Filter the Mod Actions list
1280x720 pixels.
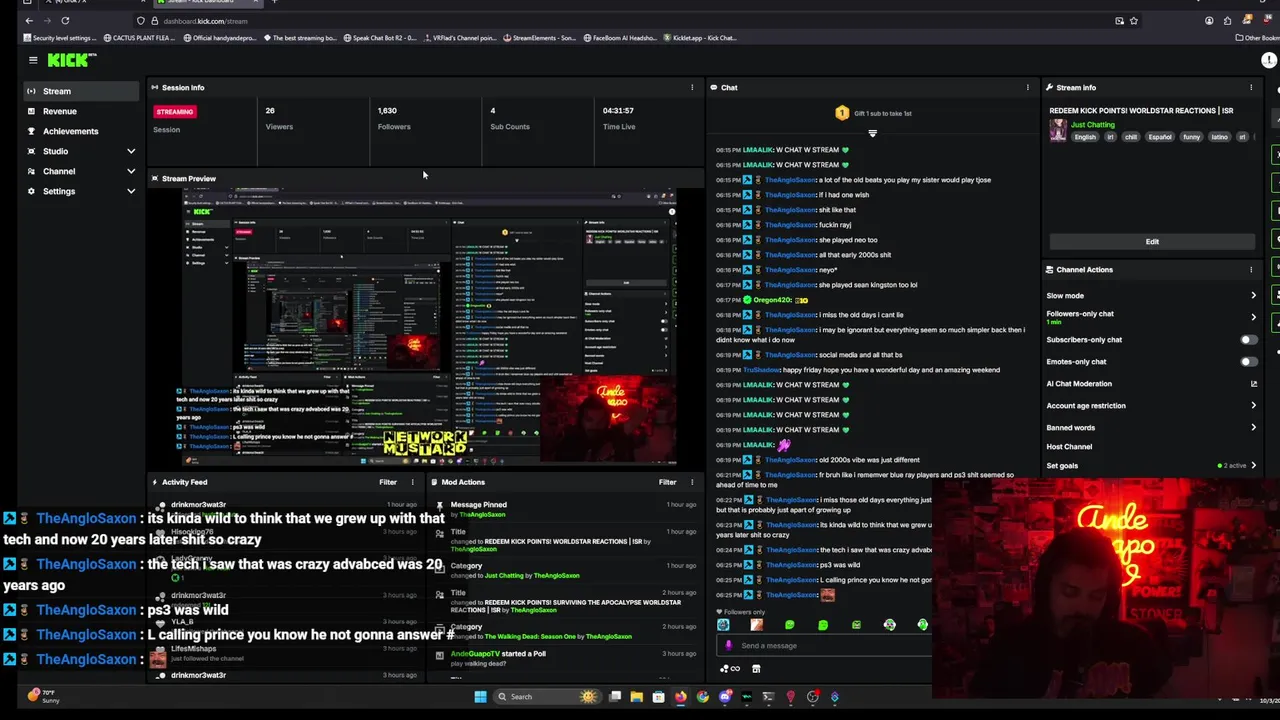pos(667,482)
